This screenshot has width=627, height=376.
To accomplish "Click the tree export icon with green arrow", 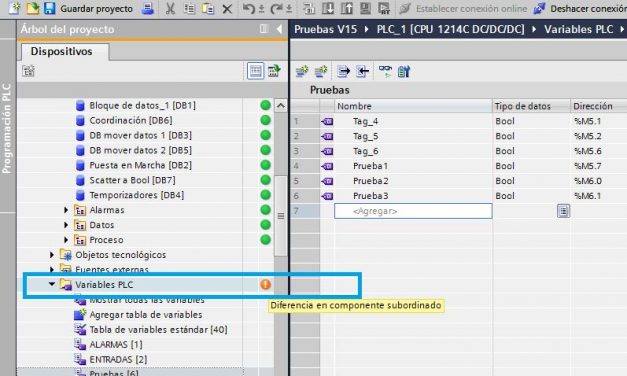I will point(274,71).
